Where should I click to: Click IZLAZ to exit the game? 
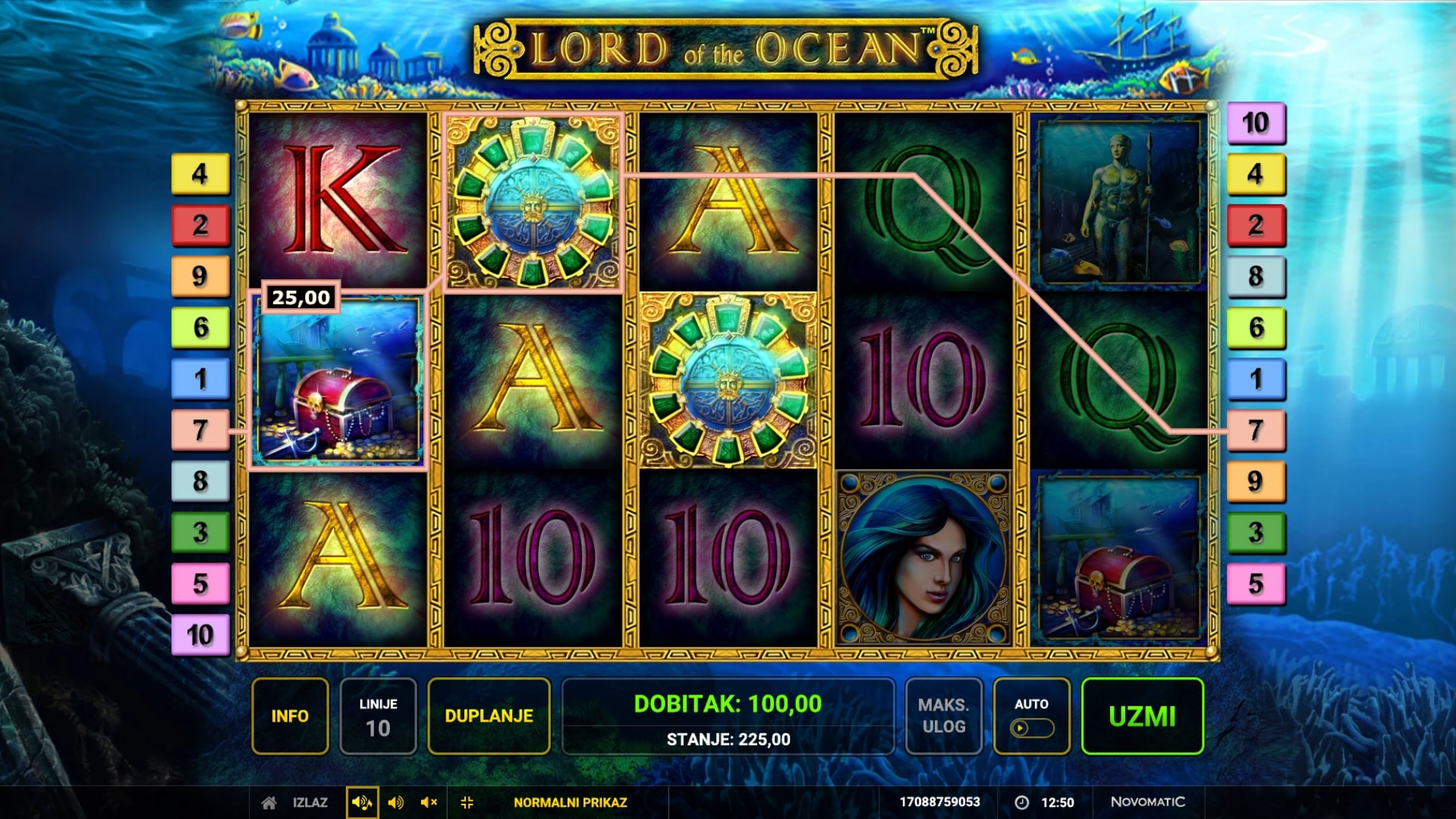[x=310, y=802]
